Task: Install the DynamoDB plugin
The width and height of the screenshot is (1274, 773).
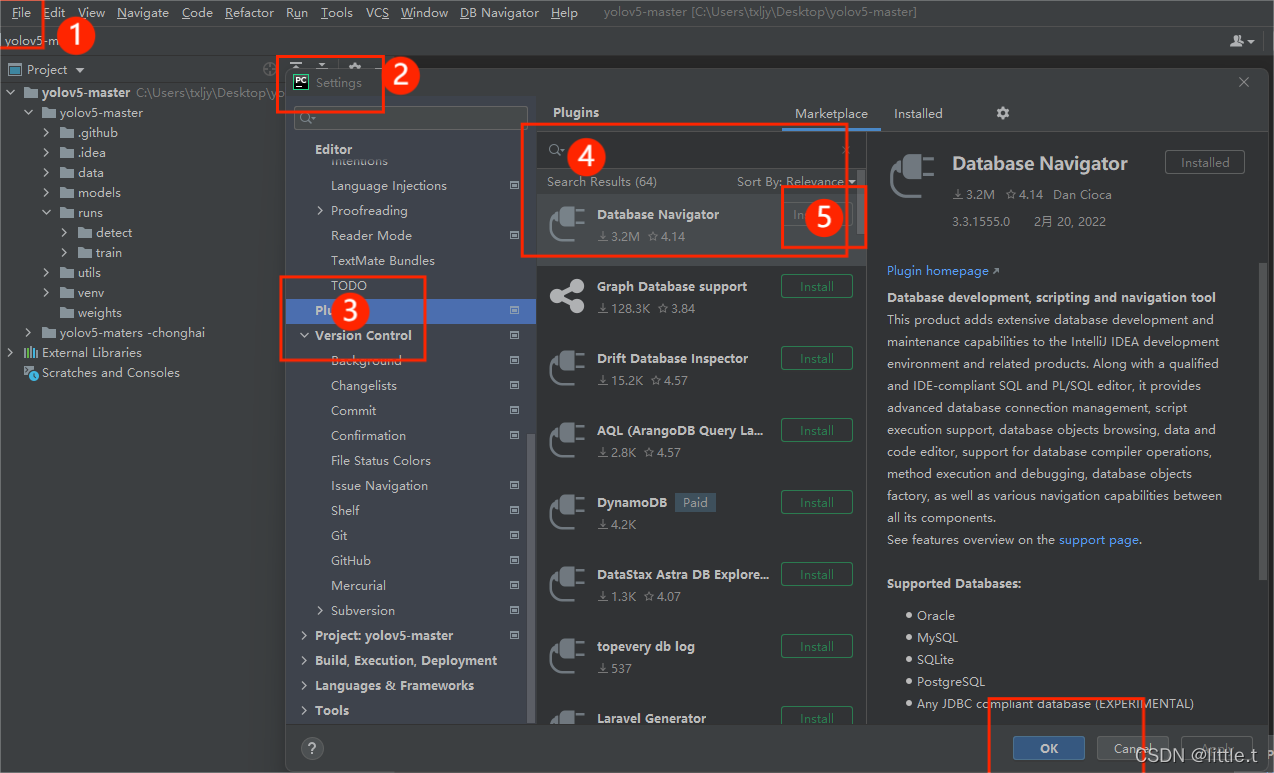Action: (816, 503)
